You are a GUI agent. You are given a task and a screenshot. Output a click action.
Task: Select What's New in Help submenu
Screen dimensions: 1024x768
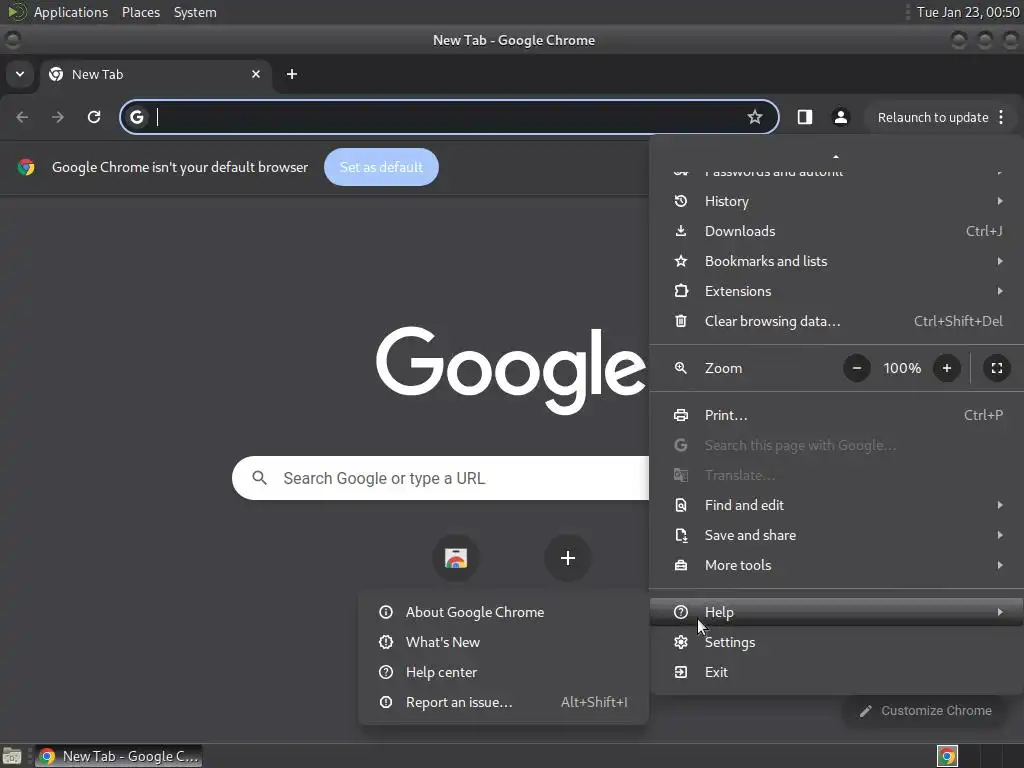click(504, 643)
